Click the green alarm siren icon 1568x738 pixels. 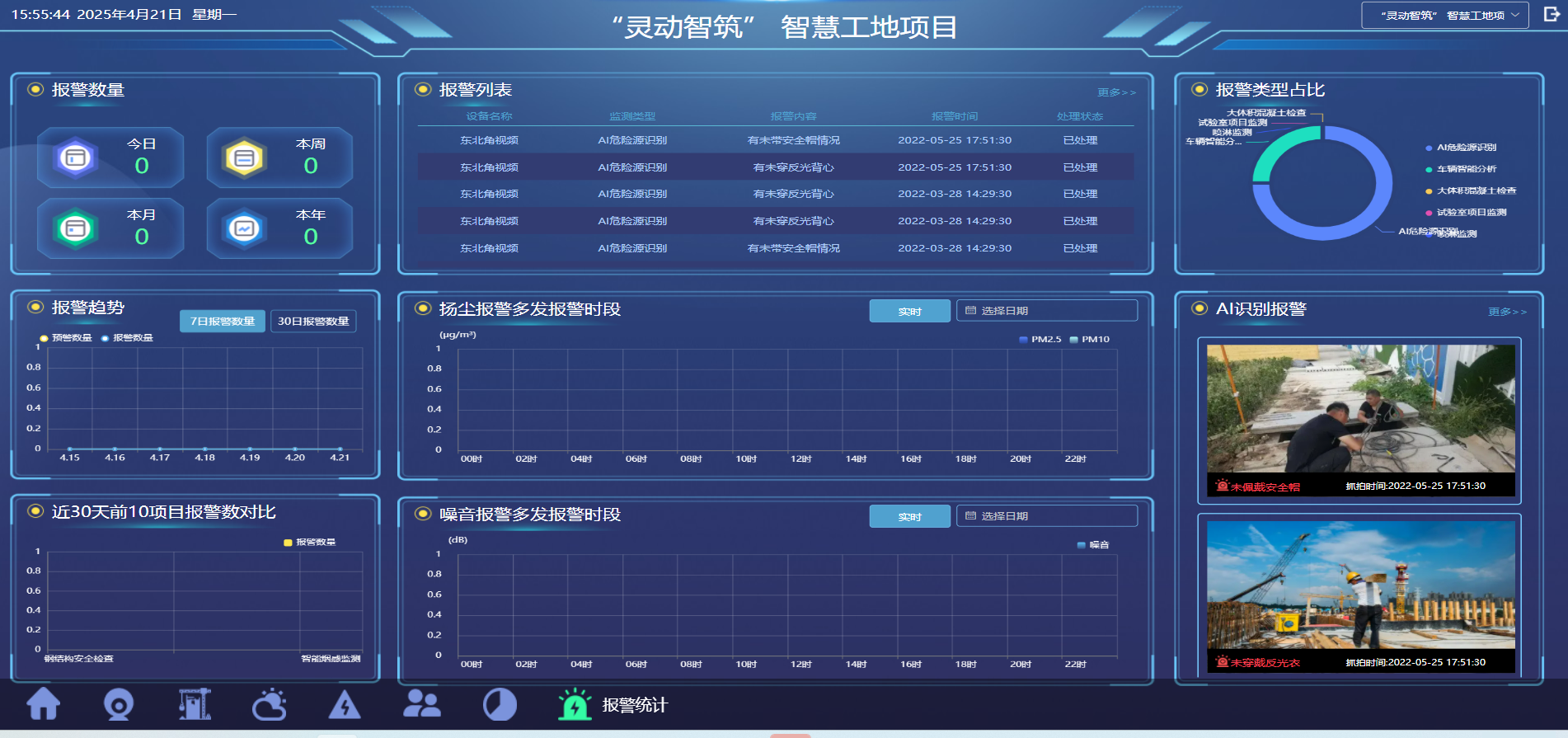pyautogui.click(x=575, y=705)
